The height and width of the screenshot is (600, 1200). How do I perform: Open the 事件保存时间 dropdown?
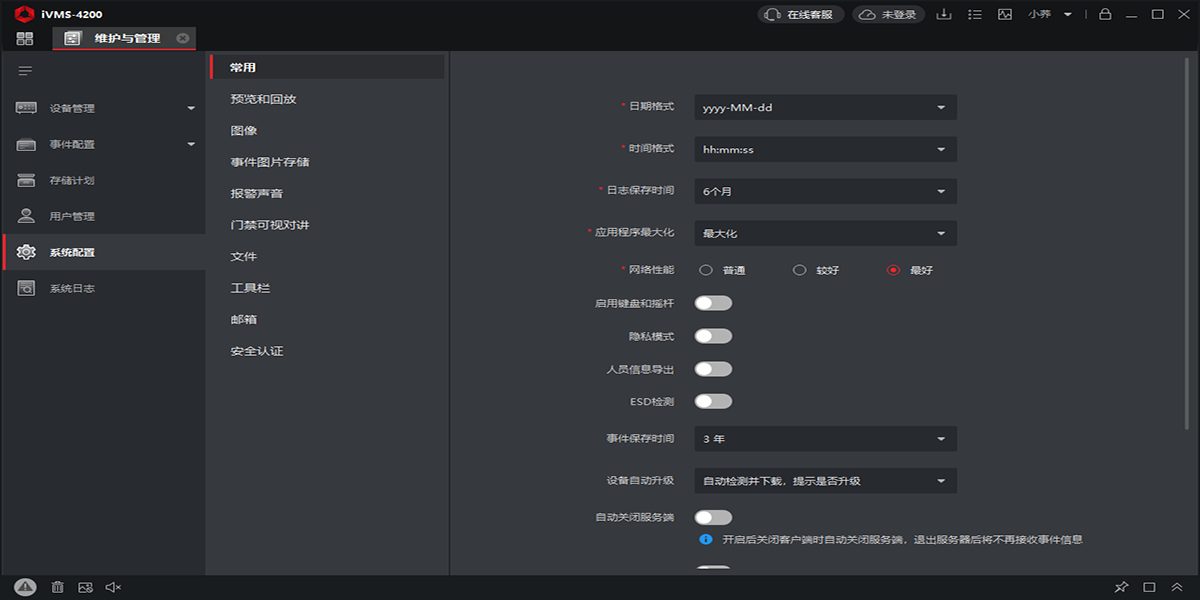pos(826,439)
